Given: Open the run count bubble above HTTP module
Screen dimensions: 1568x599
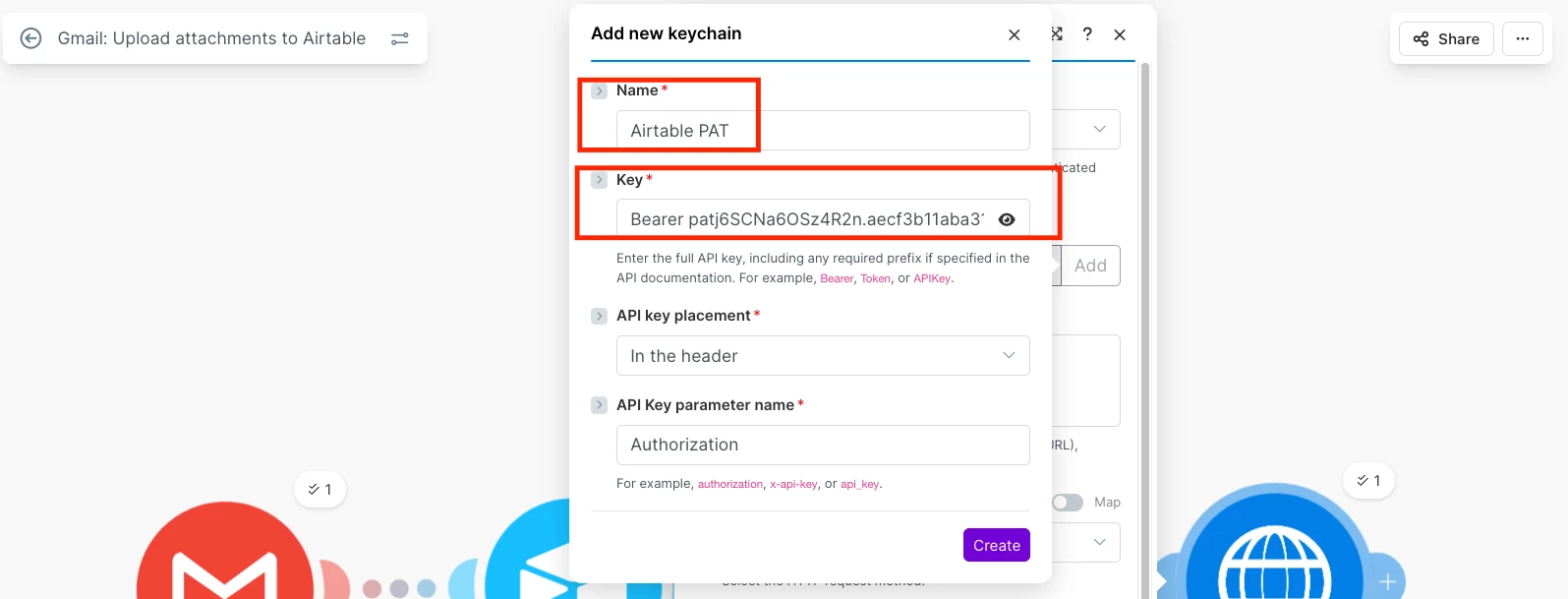Looking at the screenshot, I should [1369, 480].
